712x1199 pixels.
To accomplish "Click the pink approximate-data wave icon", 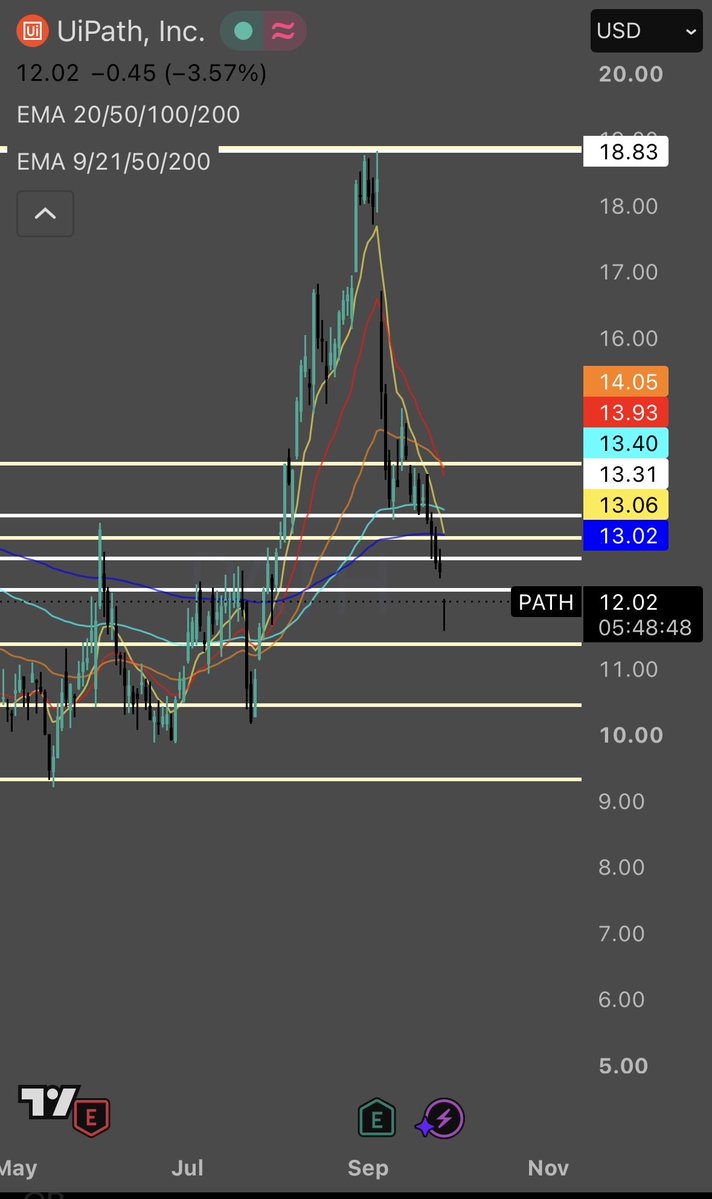I will [284, 31].
